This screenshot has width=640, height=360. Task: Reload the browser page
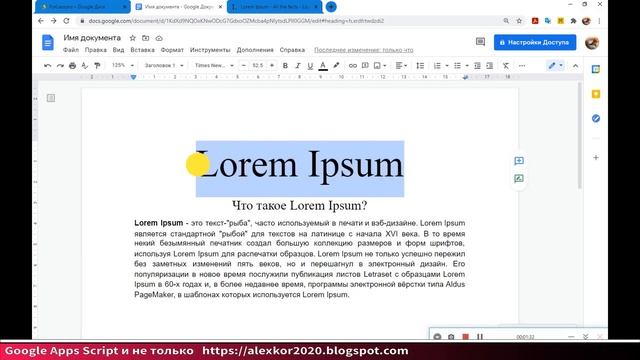coord(66,21)
